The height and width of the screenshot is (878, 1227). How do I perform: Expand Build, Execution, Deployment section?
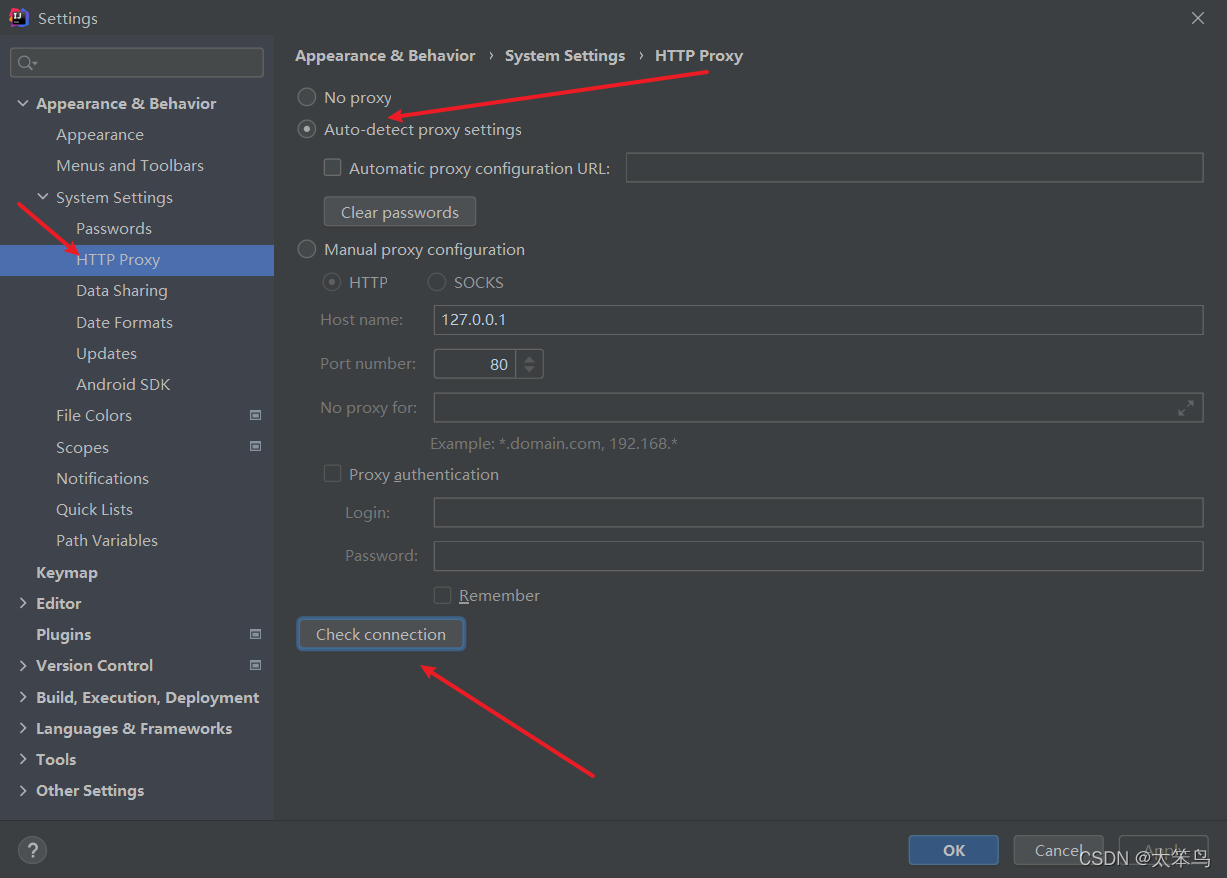(x=23, y=697)
